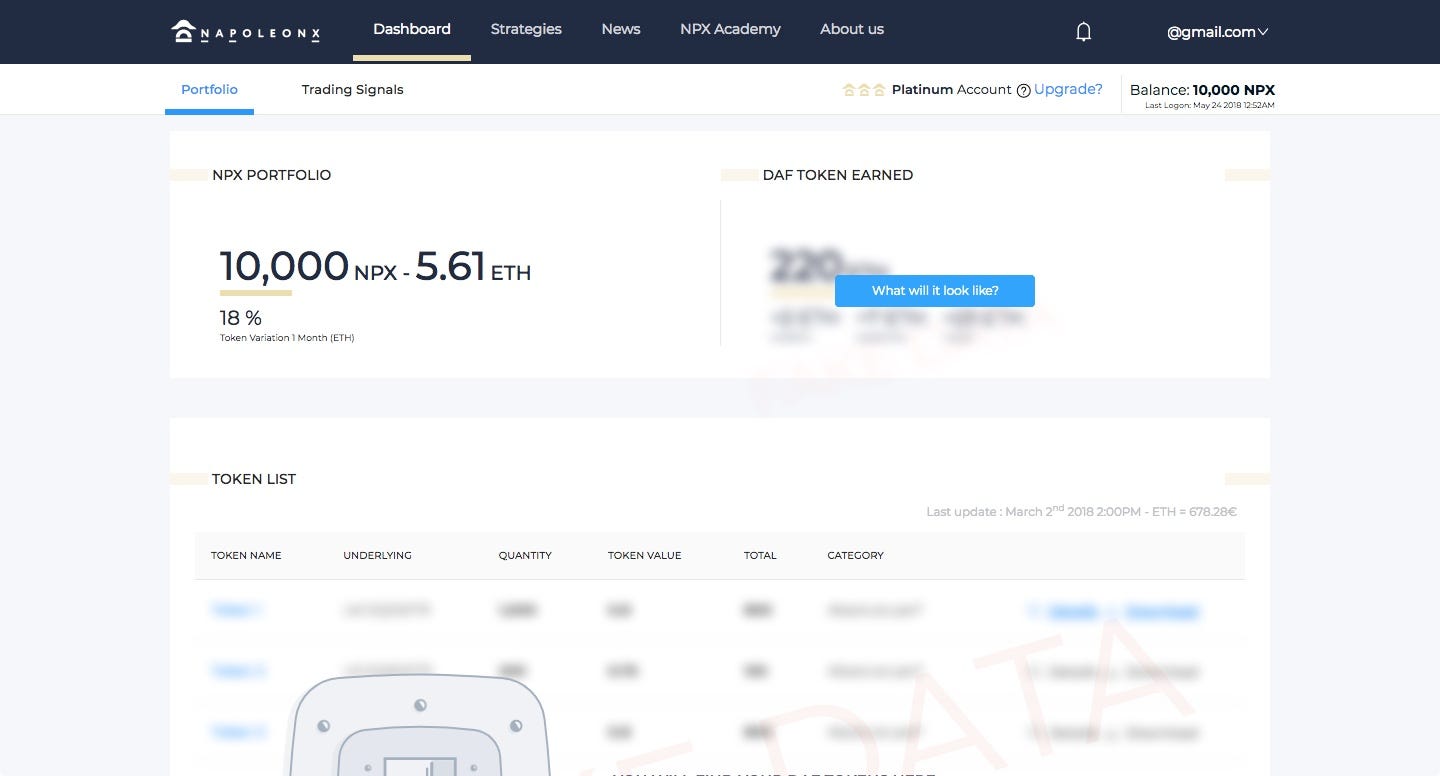The width and height of the screenshot is (1440, 776).
Task: Click the TOKEN NAME column header
Action: pyautogui.click(x=246, y=555)
